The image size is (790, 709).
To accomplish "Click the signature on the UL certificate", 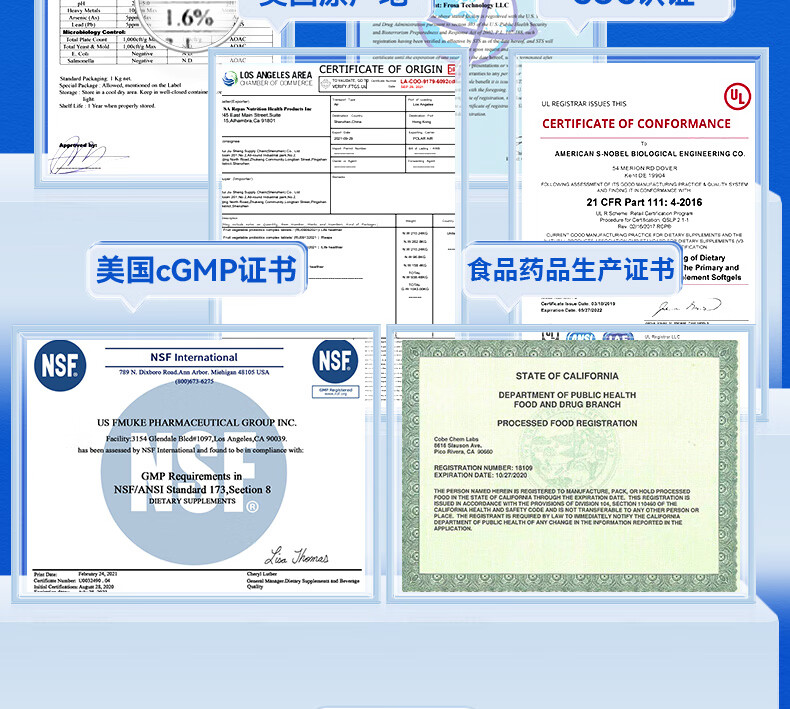I will (x=687, y=307).
